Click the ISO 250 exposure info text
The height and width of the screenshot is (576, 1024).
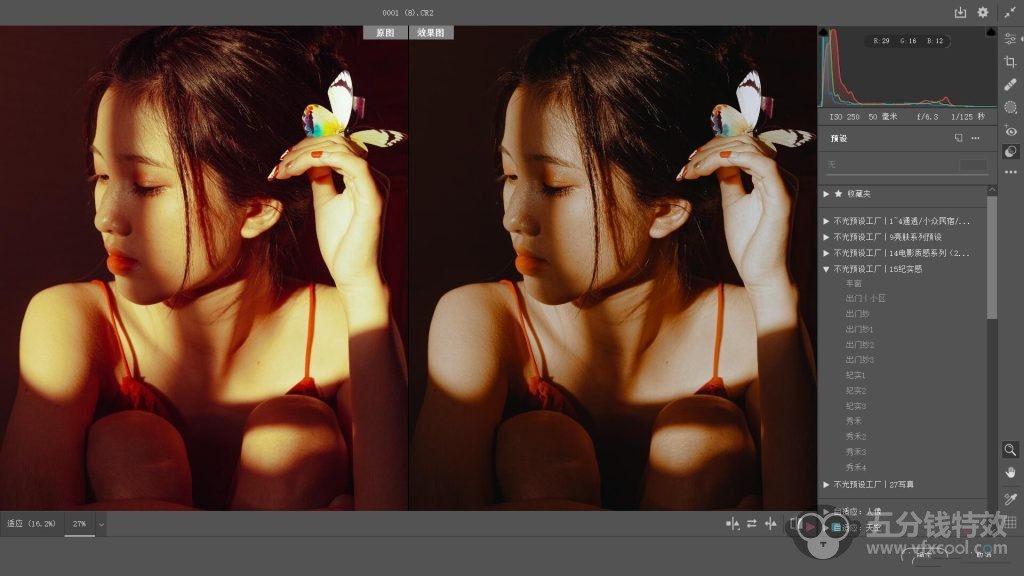(844, 117)
